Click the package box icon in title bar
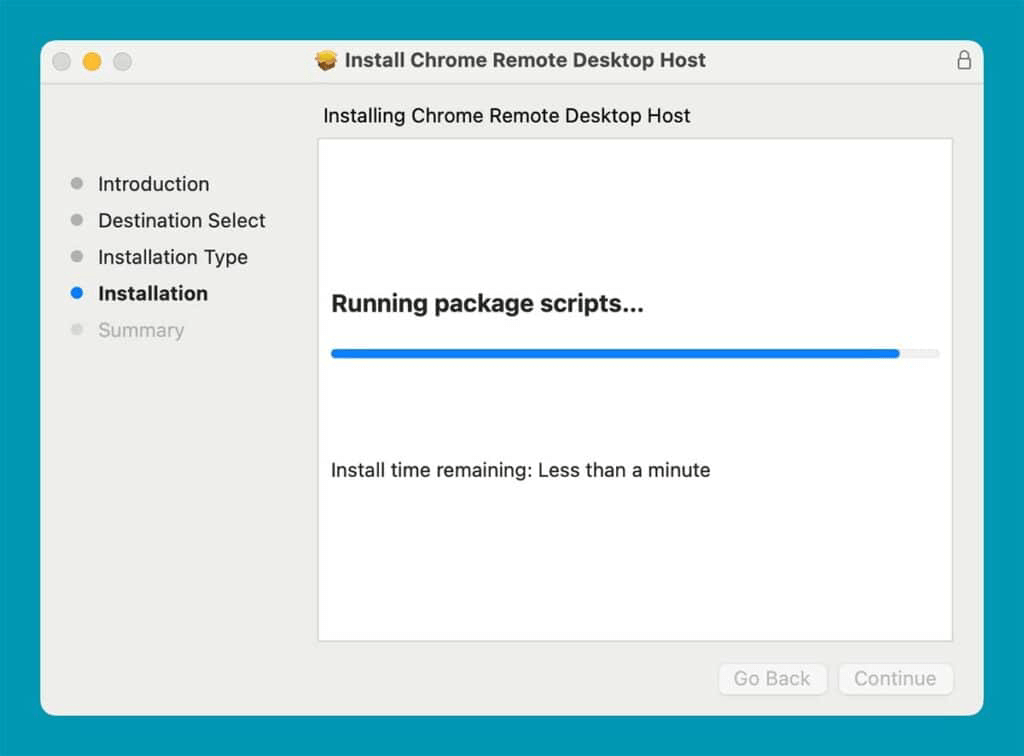 coord(326,61)
